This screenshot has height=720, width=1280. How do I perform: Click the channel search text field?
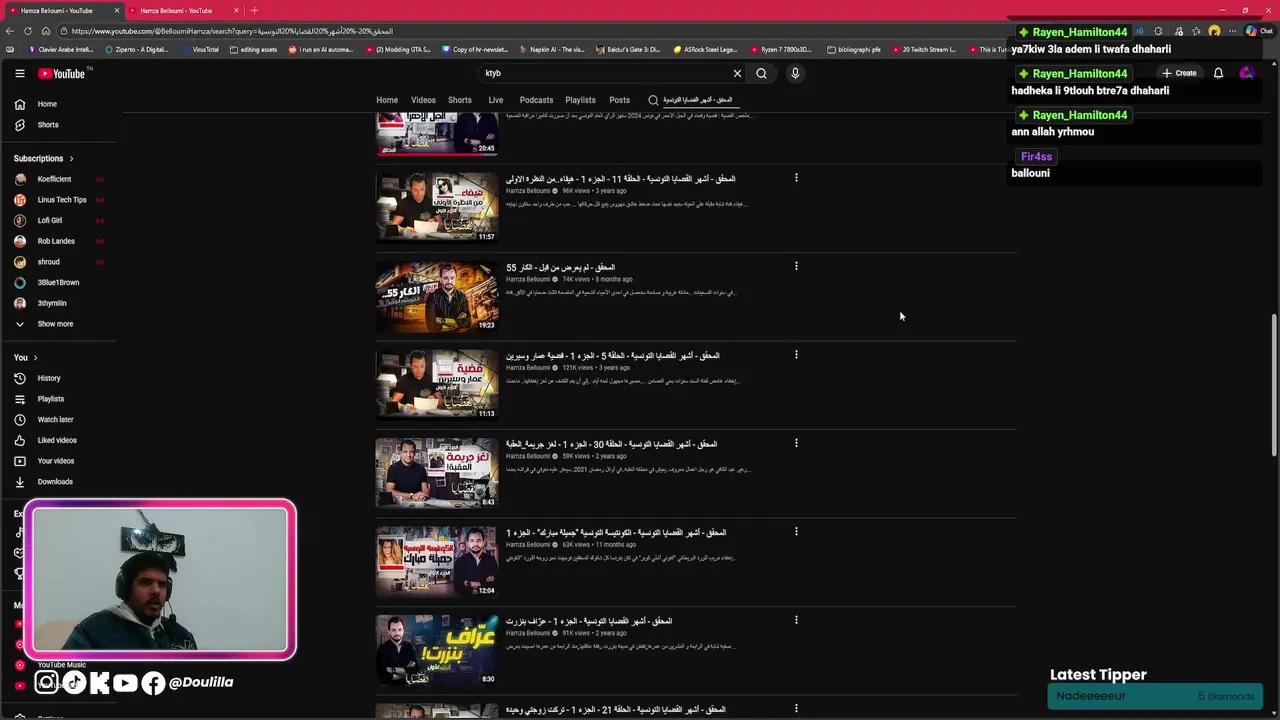click(700, 100)
